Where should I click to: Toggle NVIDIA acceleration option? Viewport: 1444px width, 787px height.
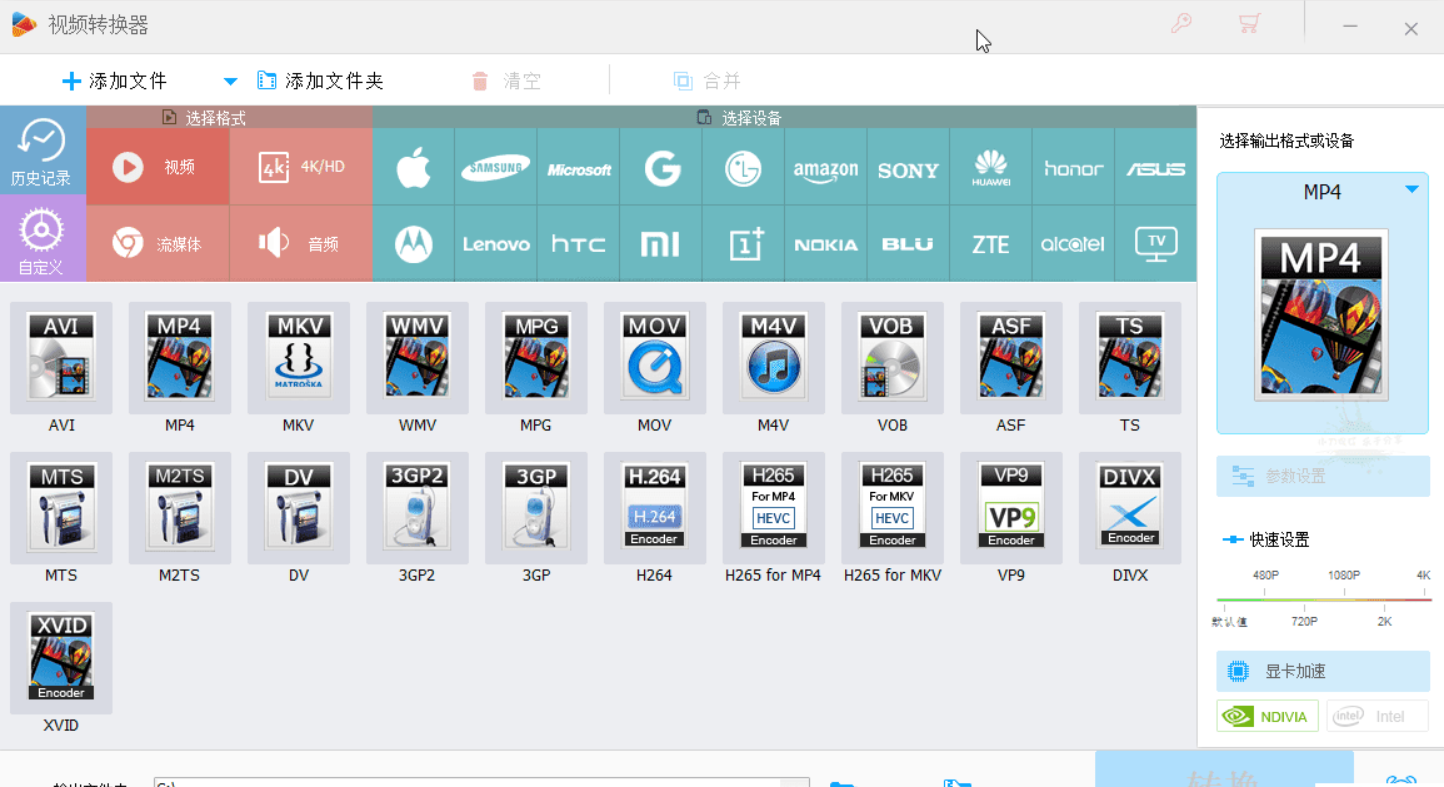click(x=1268, y=716)
